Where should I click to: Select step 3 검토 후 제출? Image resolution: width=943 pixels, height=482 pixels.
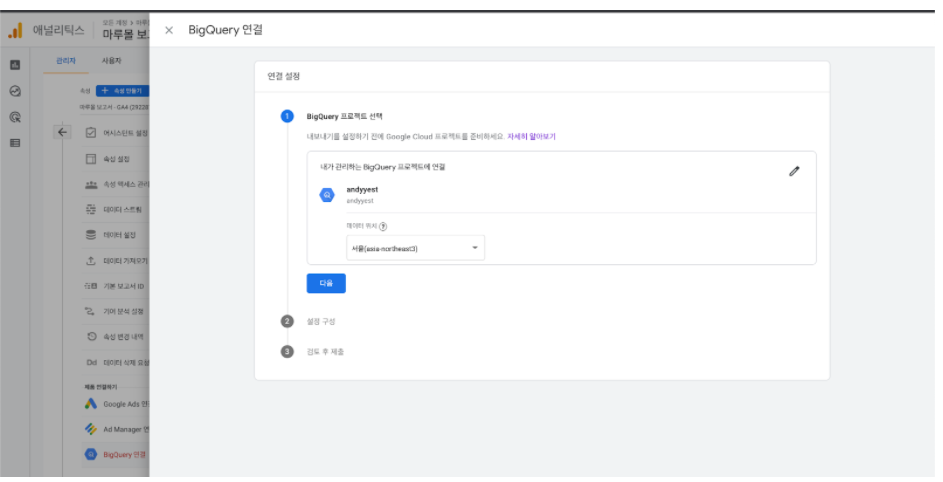(325, 351)
